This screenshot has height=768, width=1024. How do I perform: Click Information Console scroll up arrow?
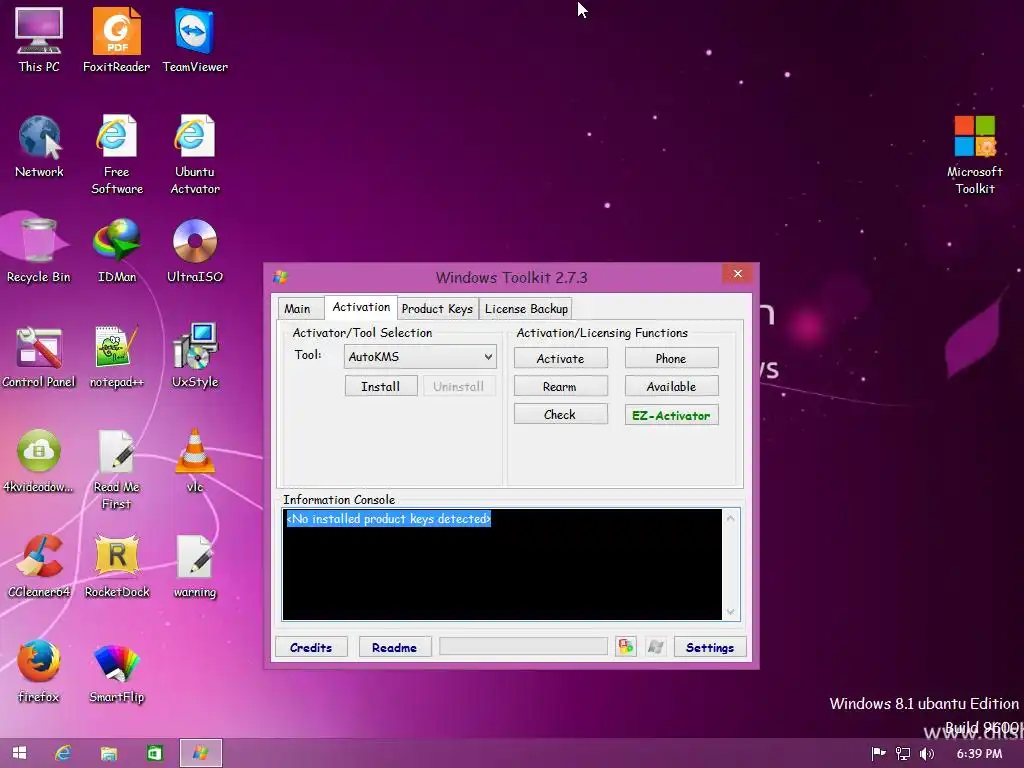coord(731,519)
